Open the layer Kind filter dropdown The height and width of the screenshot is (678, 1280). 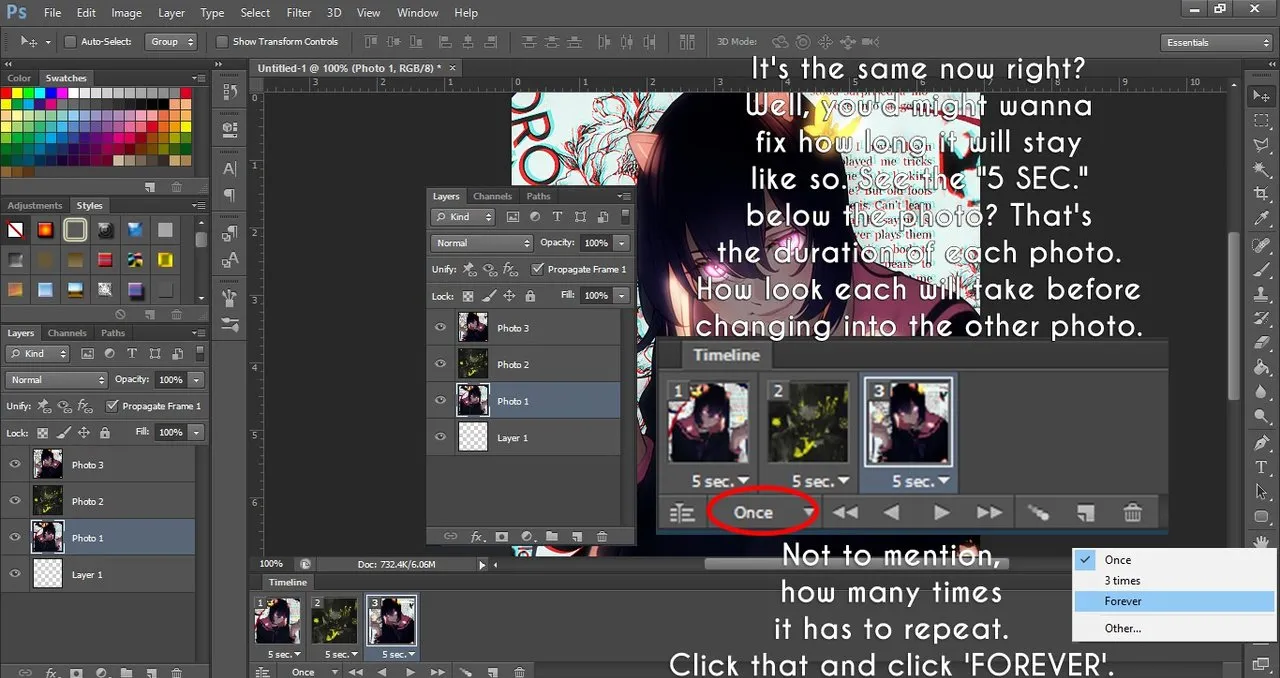click(x=38, y=354)
